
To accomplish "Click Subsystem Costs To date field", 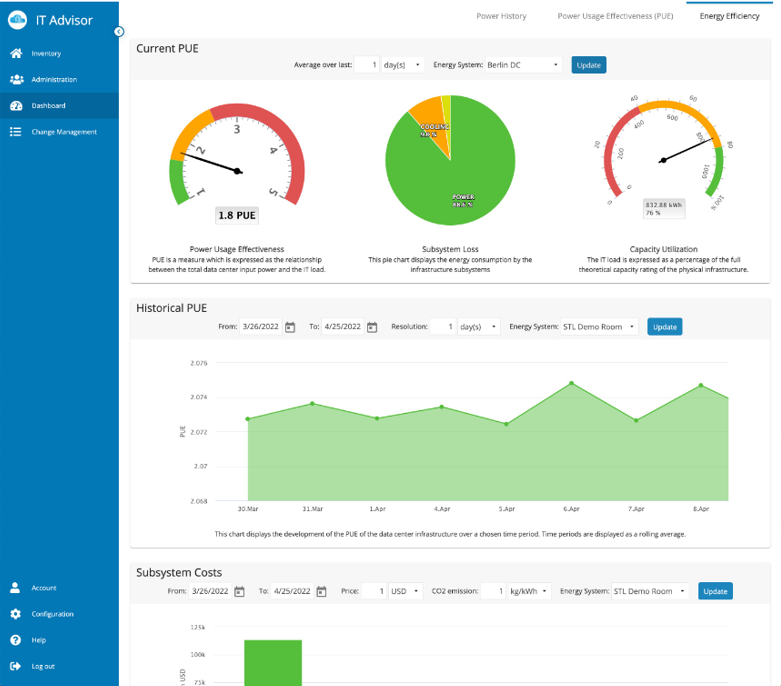I will (x=292, y=591).
